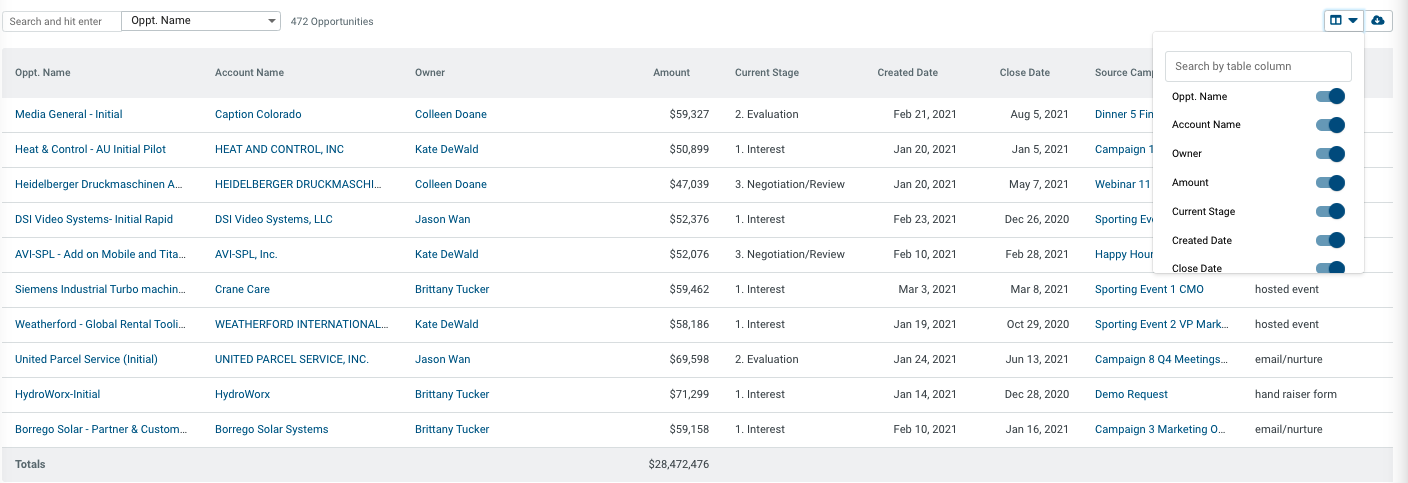Open HydroWorx-Initial opportunity
Viewport: 1408px width, 483px height.
[x=58, y=394]
